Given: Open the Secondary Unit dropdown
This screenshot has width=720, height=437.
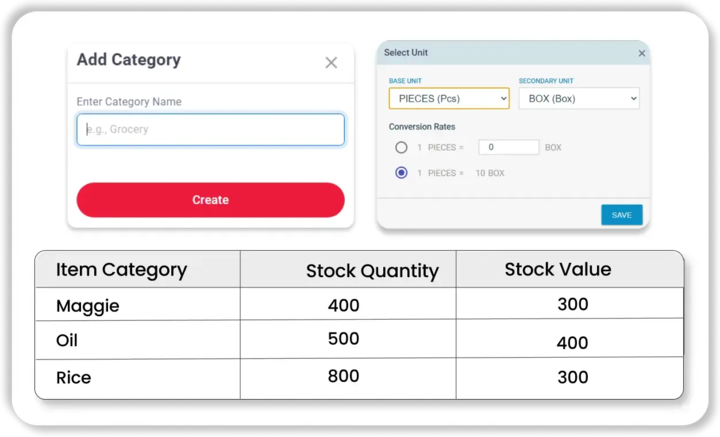Looking at the screenshot, I should [x=578, y=99].
